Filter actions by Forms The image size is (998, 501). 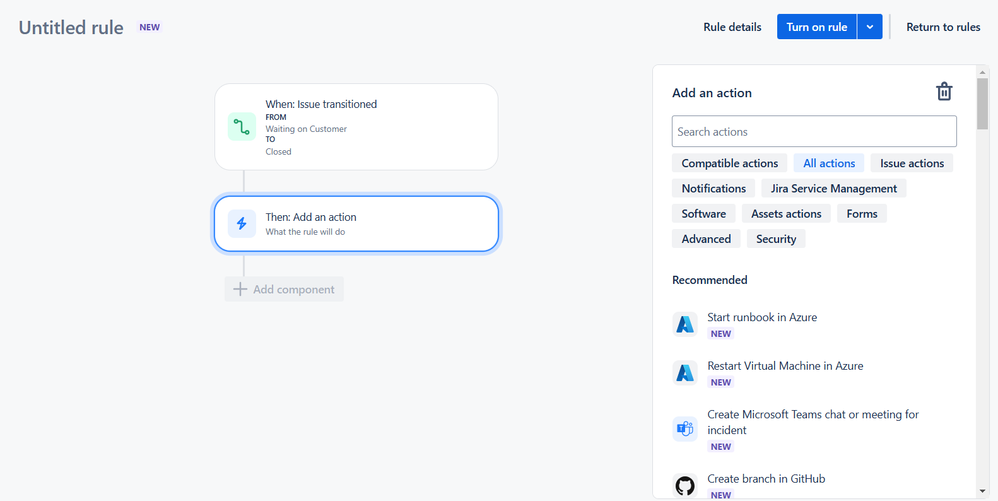click(862, 214)
